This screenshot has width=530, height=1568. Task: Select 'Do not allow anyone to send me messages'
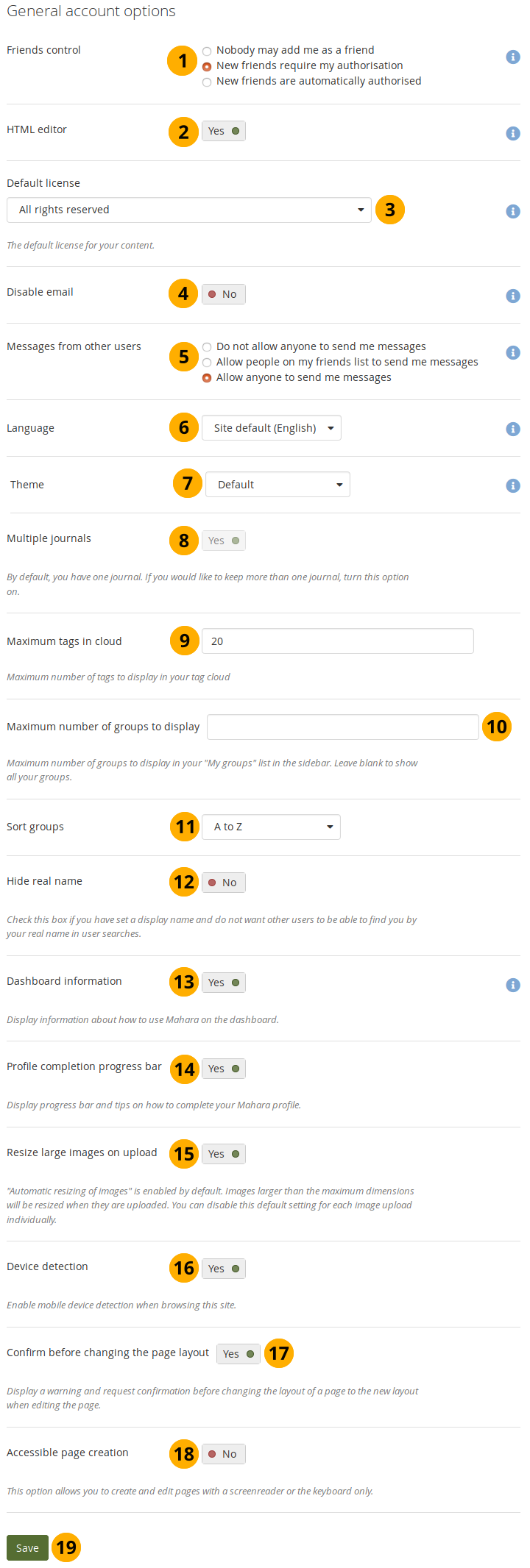coord(207,347)
